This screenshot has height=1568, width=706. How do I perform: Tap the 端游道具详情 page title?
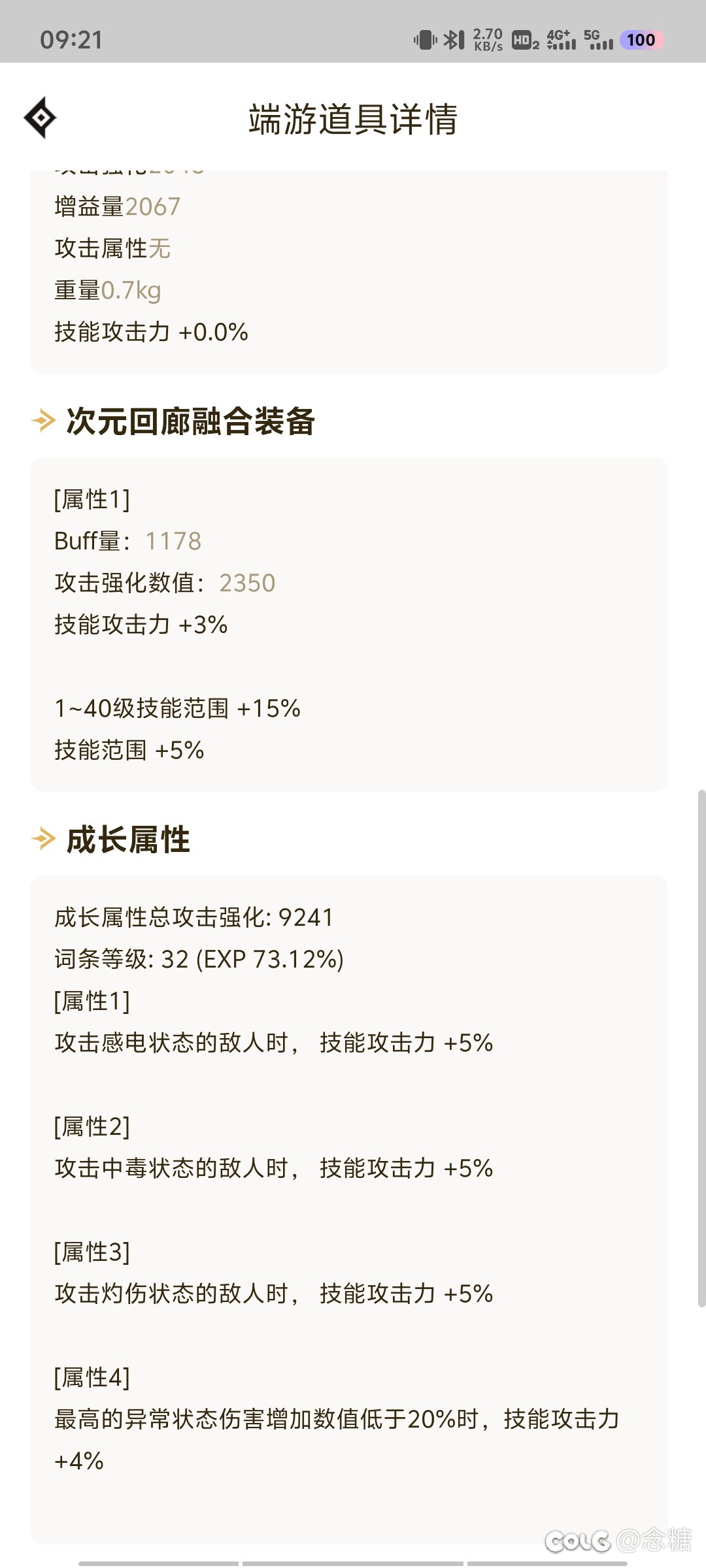pos(353,119)
